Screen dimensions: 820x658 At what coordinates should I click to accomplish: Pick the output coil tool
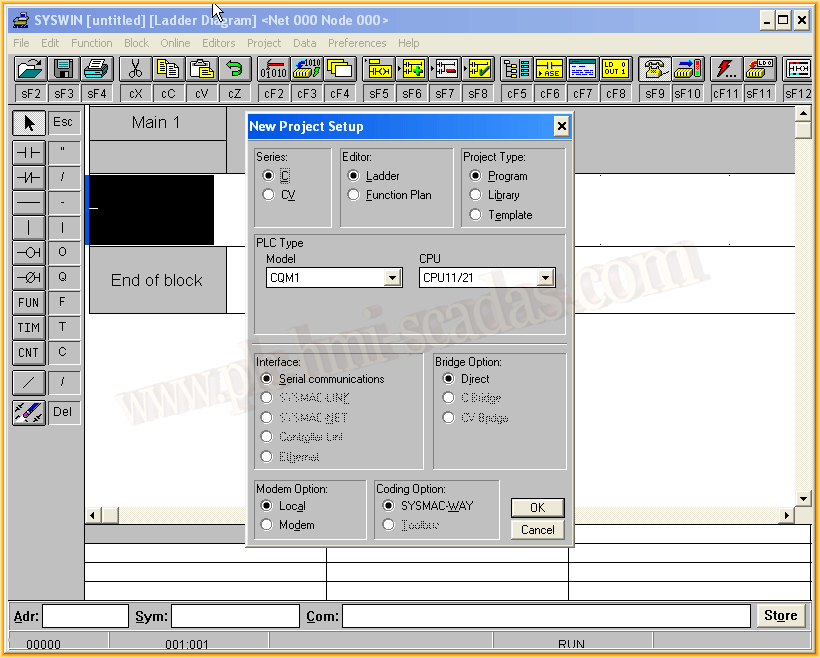[29, 252]
